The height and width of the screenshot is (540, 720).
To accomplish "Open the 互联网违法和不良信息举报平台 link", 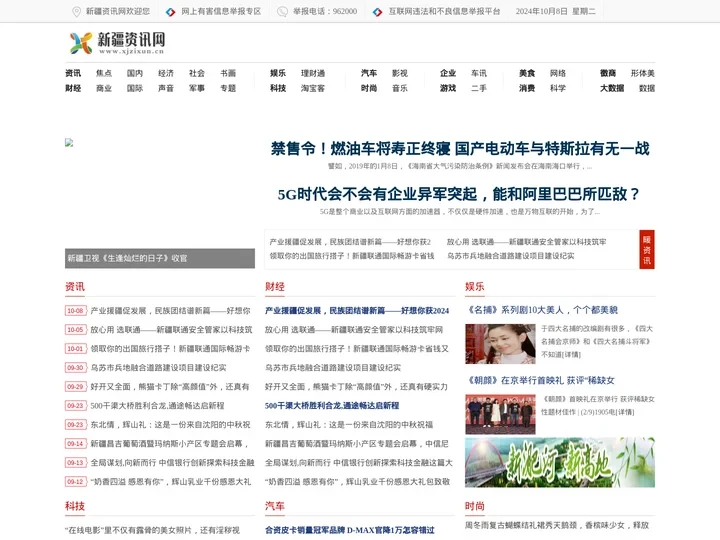I will tap(444, 11).
